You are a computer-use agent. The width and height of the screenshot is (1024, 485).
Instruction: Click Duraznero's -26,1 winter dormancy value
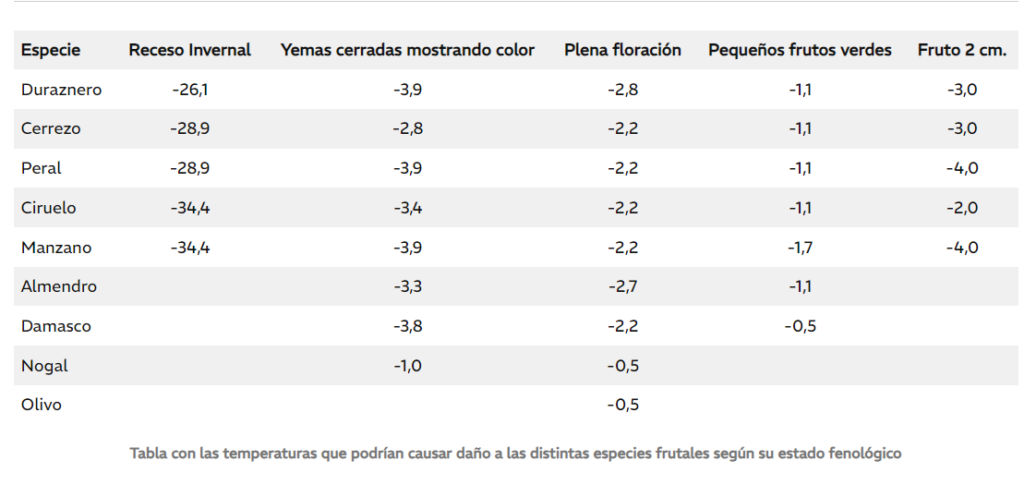coord(190,89)
